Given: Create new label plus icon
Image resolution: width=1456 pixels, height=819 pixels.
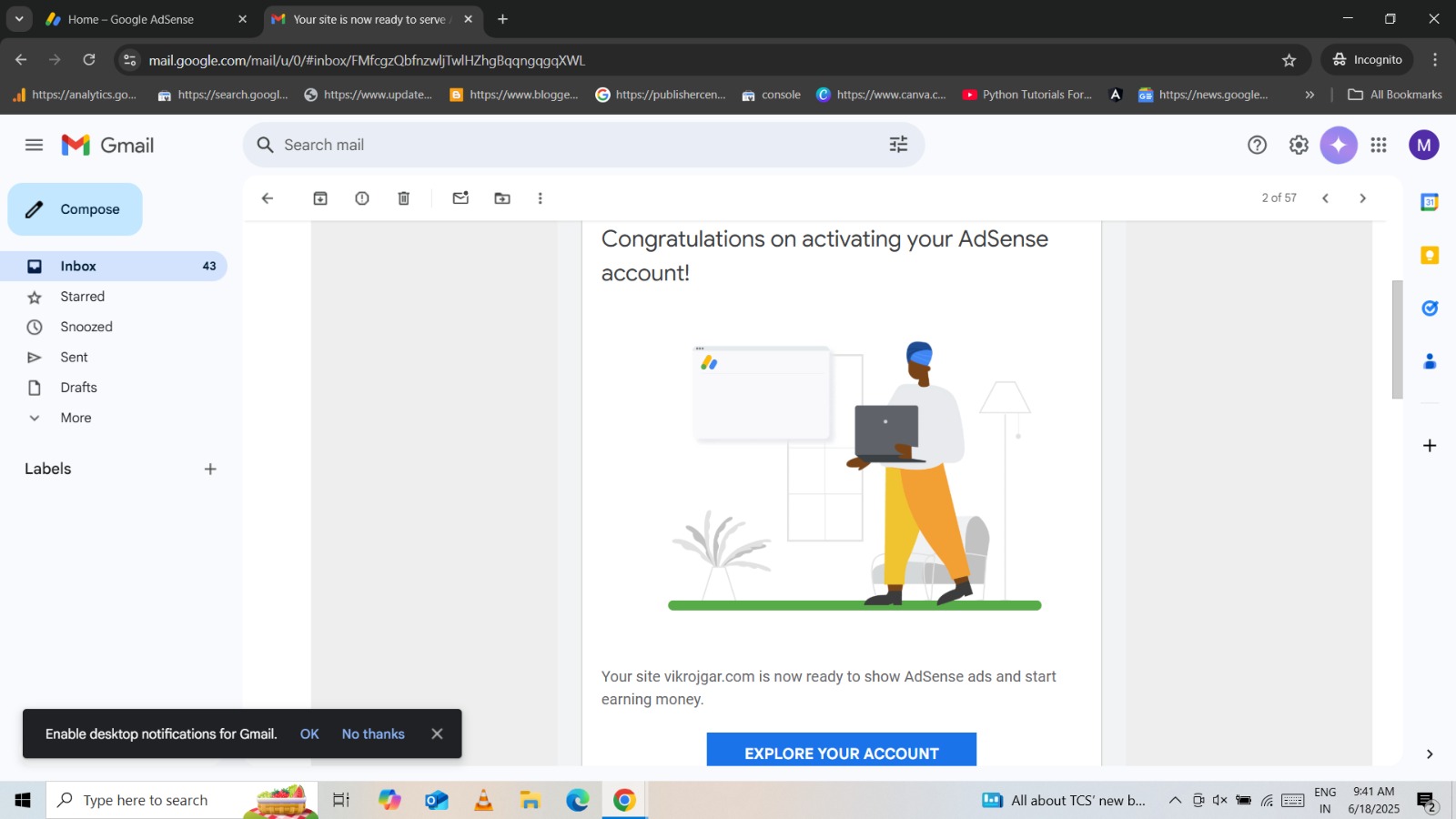Looking at the screenshot, I should (x=210, y=469).
